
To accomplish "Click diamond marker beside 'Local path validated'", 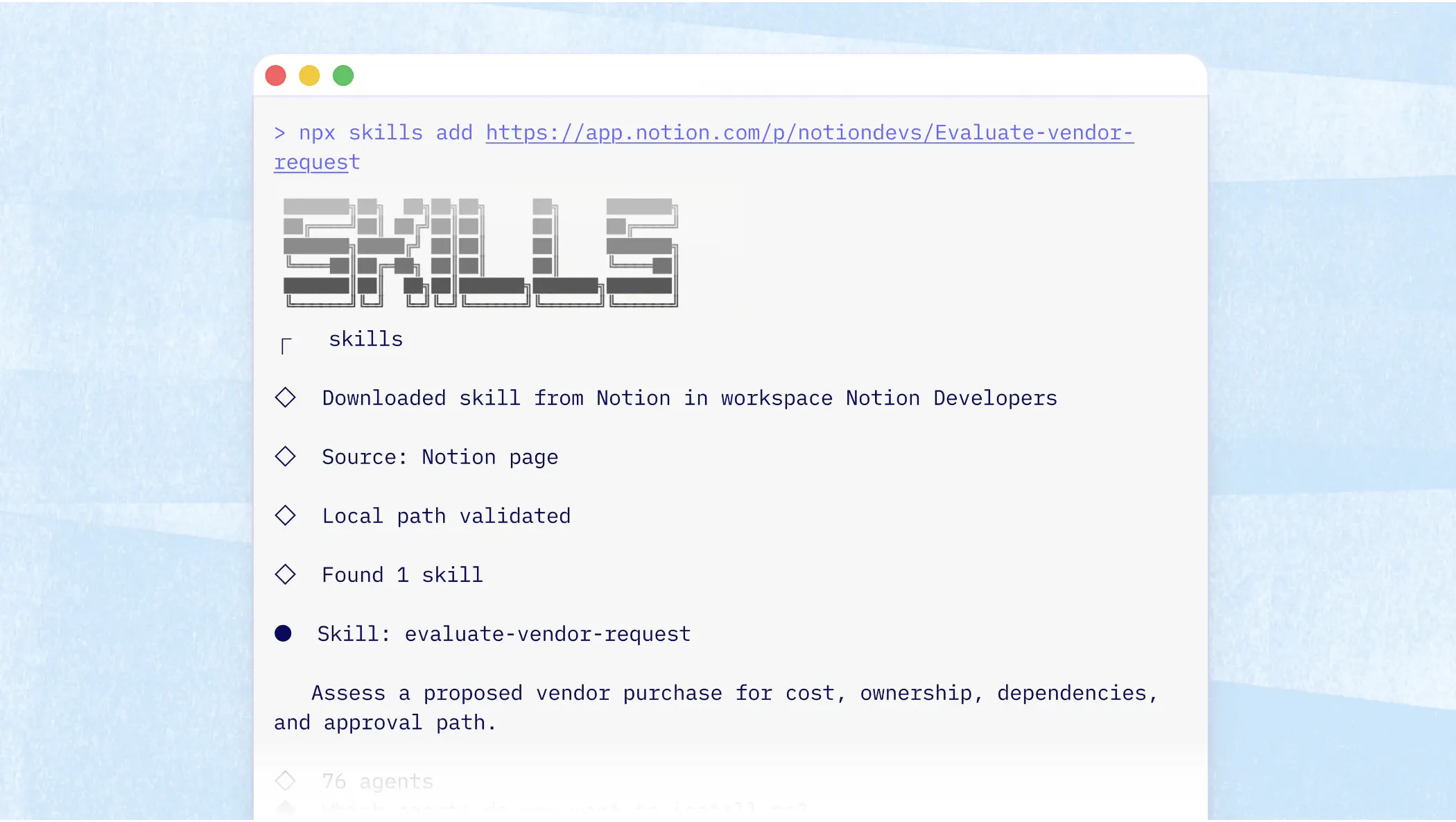I will click(x=285, y=515).
